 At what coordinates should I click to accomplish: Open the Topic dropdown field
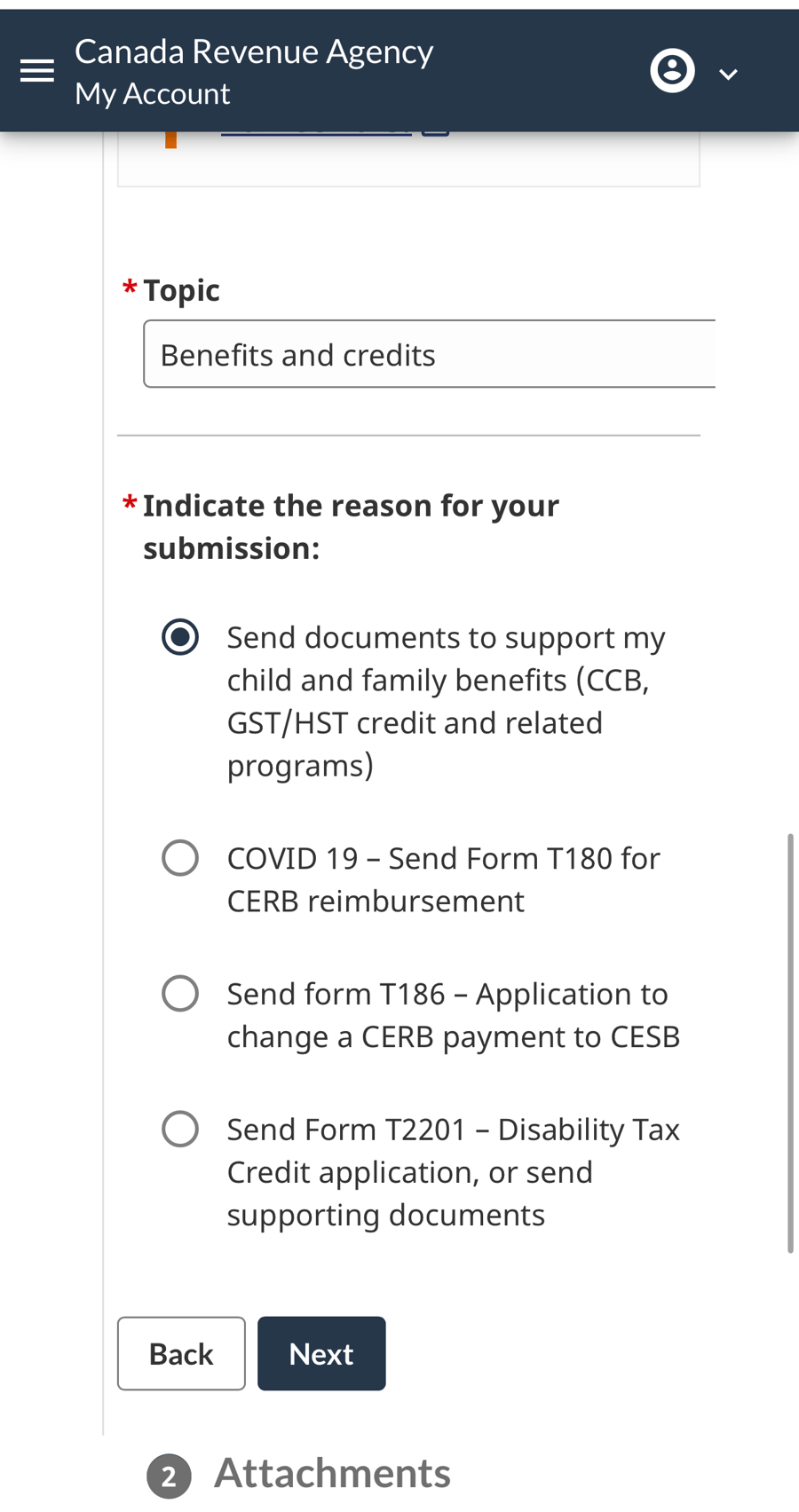click(430, 355)
